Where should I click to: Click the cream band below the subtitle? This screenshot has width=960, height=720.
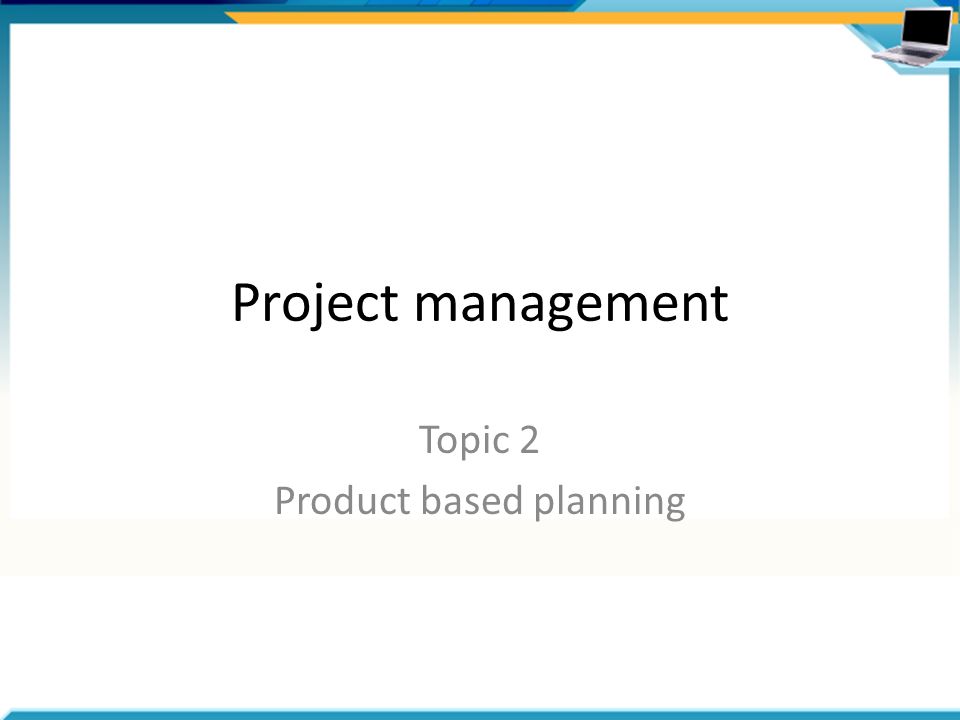point(480,547)
